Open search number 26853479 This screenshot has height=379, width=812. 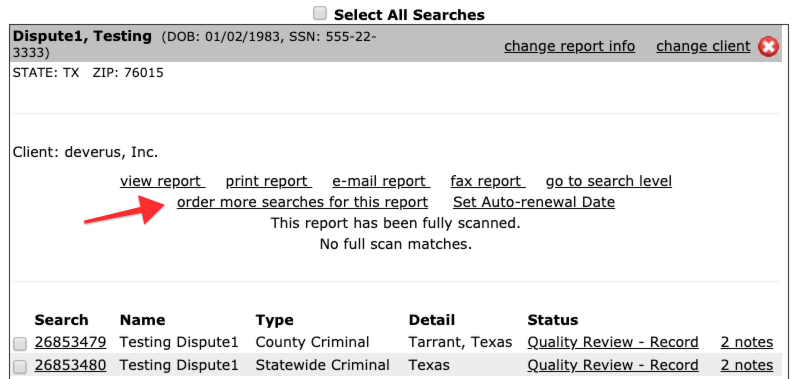(x=70, y=342)
